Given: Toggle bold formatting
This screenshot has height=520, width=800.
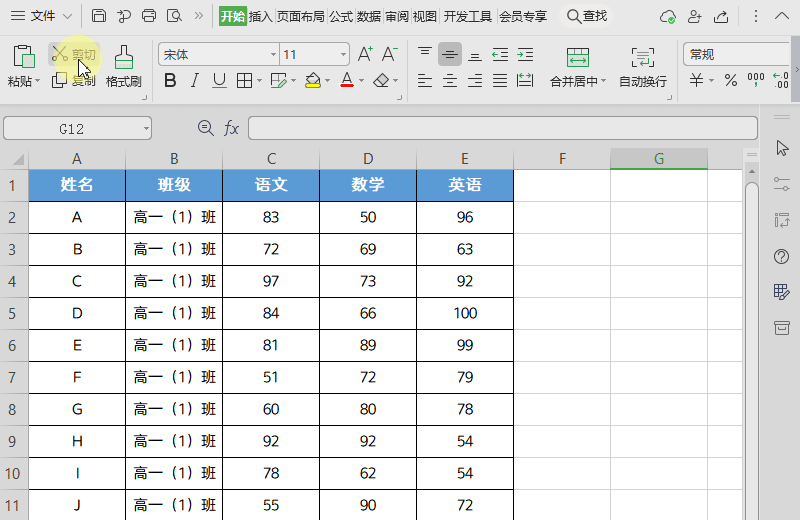Looking at the screenshot, I should 170,80.
